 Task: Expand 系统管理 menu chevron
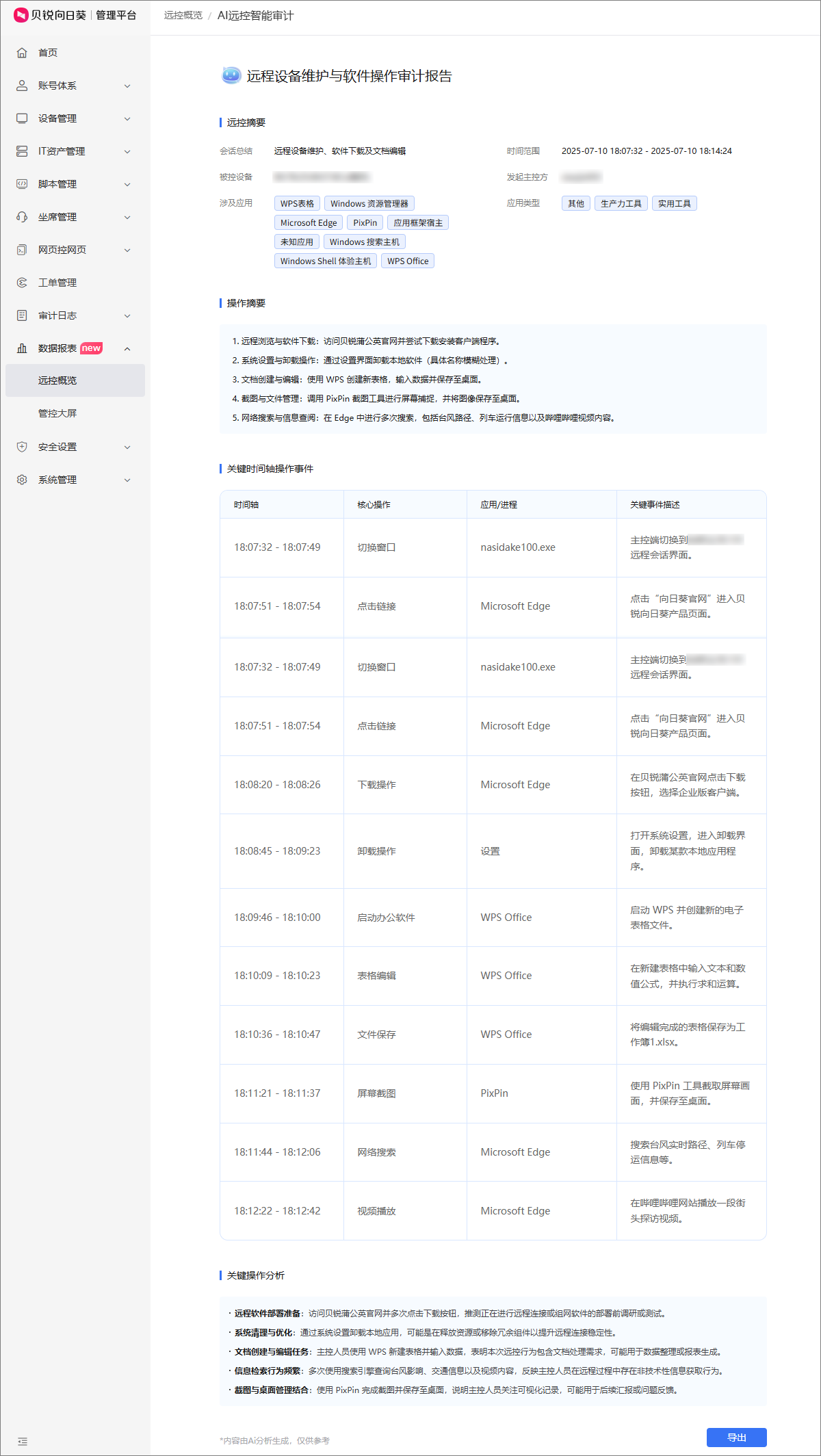127,480
